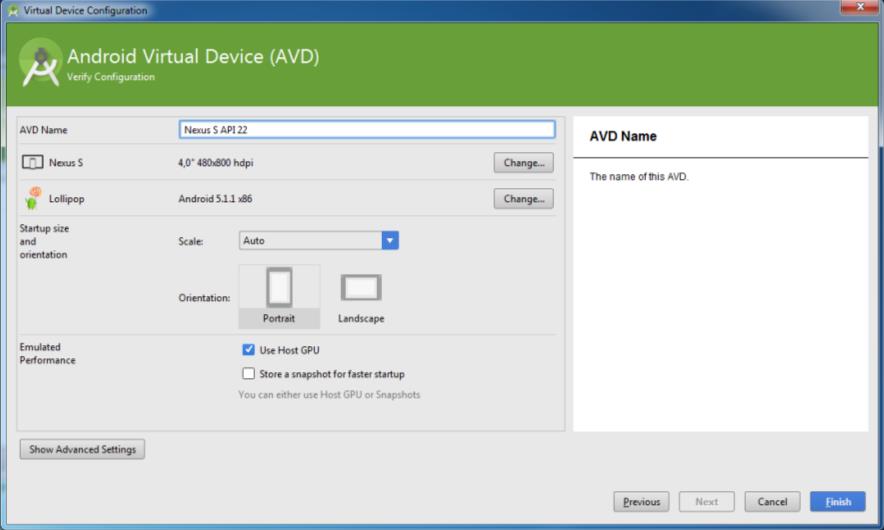884x530 pixels.
Task: Click the Lollipop system image icon
Action: pyautogui.click(x=33, y=196)
